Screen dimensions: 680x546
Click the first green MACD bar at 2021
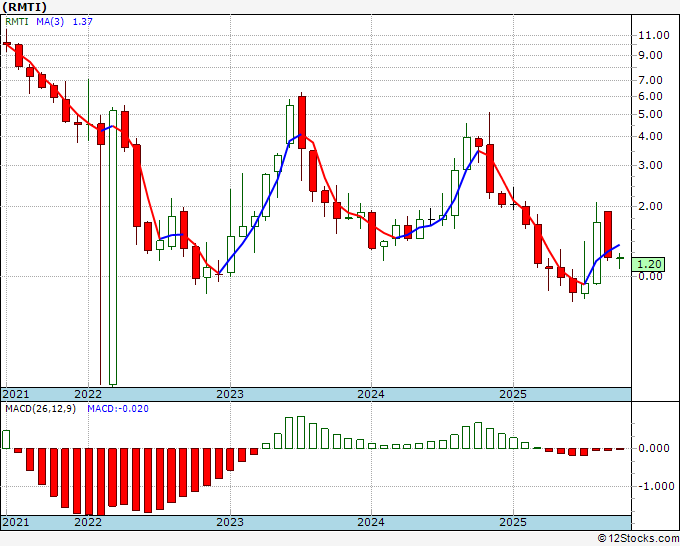pos(6,439)
